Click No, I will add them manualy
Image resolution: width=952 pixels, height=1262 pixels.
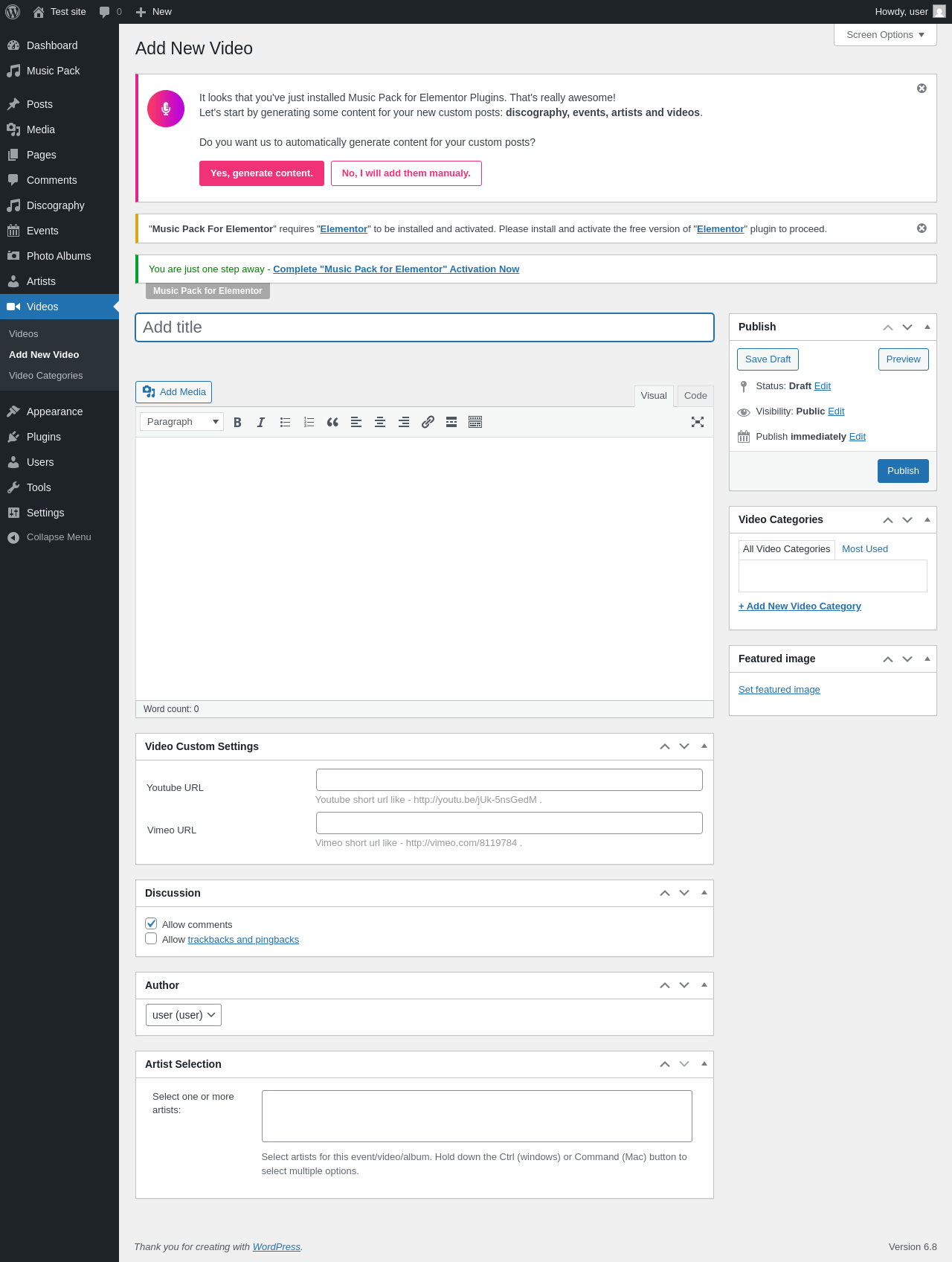[x=406, y=173]
